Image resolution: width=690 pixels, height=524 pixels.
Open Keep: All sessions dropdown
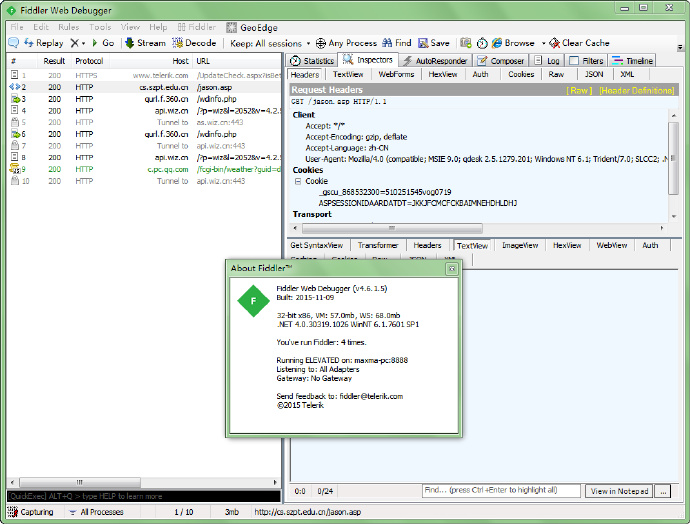pos(270,43)
